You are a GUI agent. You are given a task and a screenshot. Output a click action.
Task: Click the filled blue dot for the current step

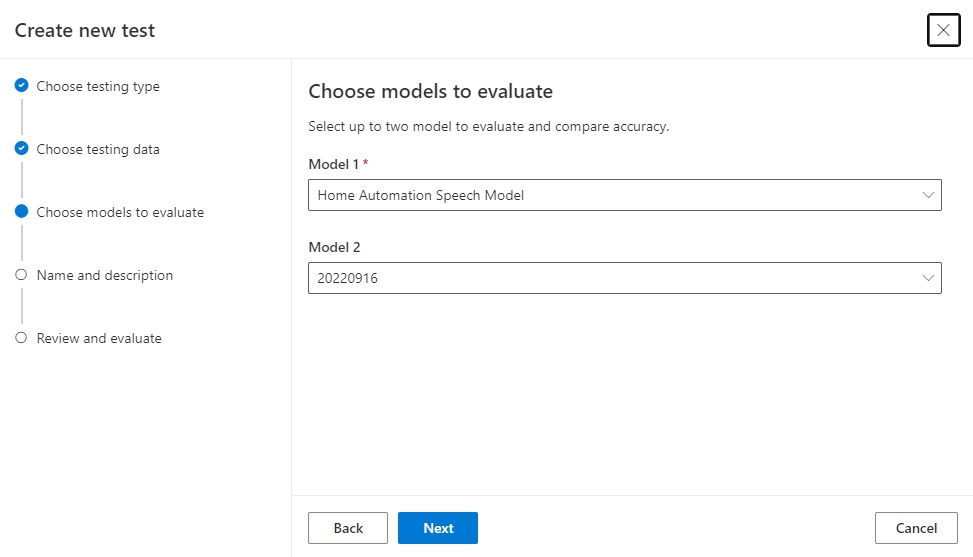[21, 212]
